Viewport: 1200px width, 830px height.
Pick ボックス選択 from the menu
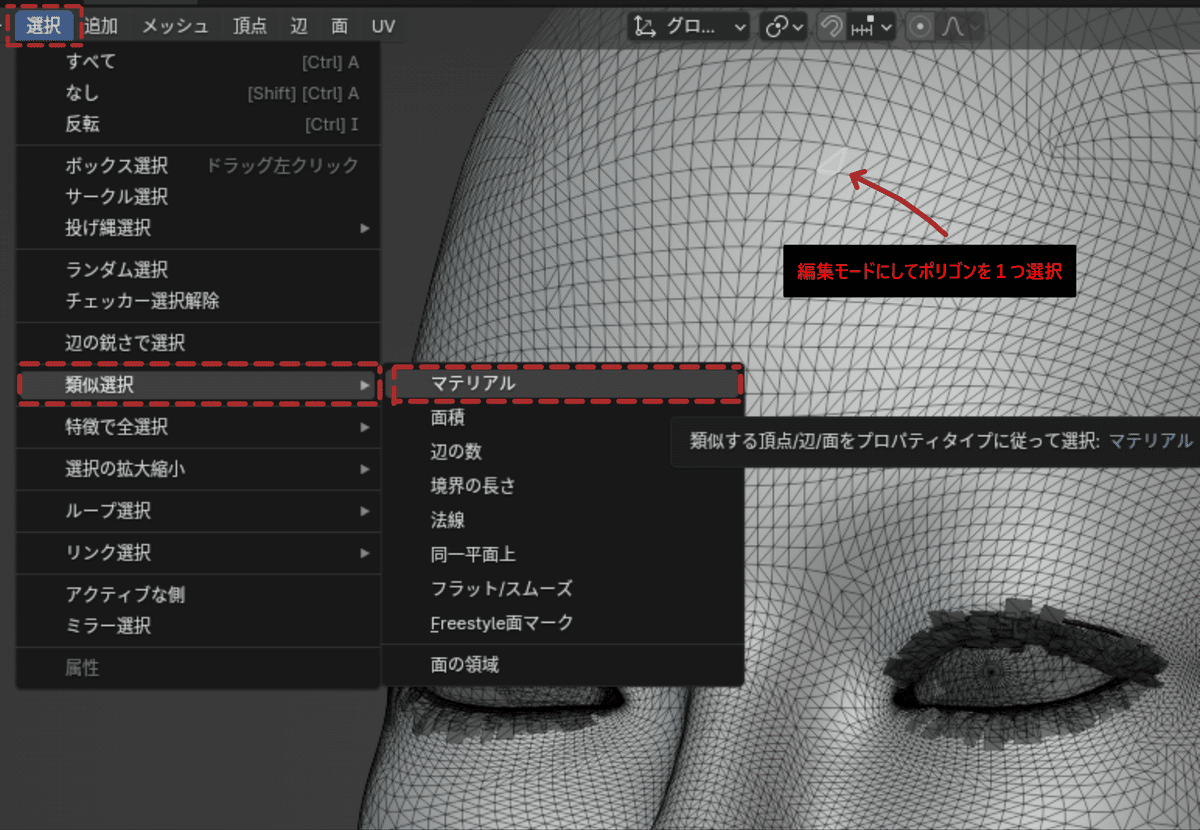[x=198, y=166]
